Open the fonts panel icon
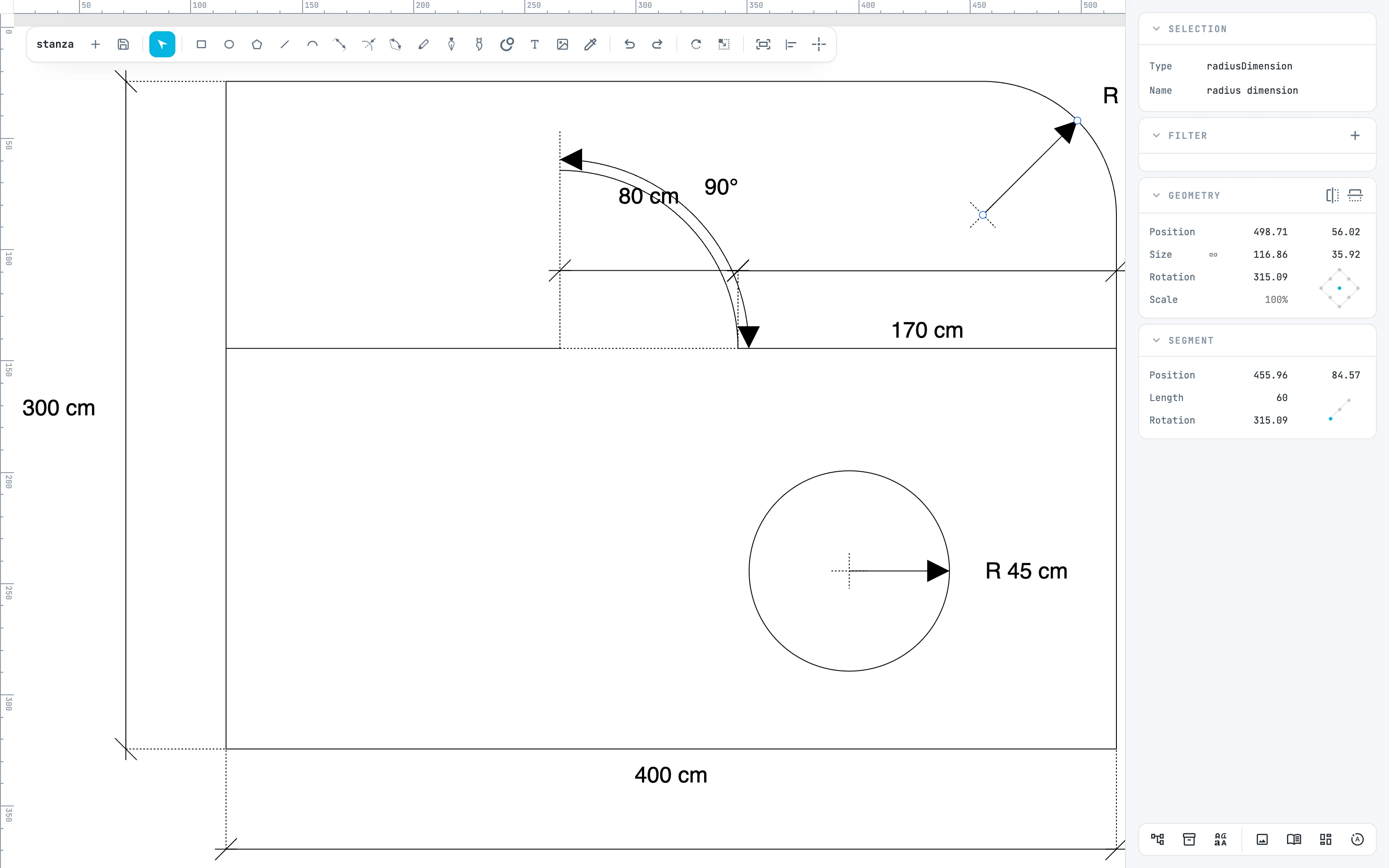The width and height of the screenshot is (1389, 868). tap(1221, 839)
